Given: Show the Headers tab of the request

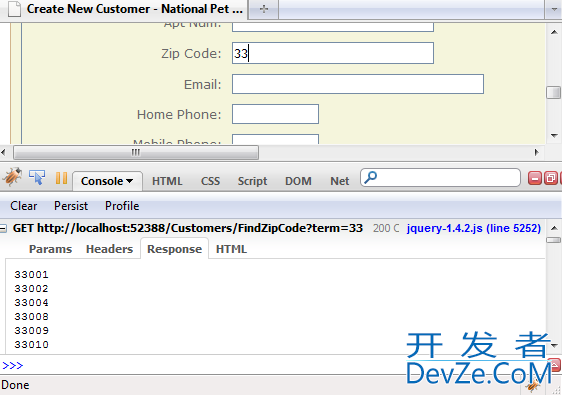Looking at the screenshot, I should [x=109, y=249].
